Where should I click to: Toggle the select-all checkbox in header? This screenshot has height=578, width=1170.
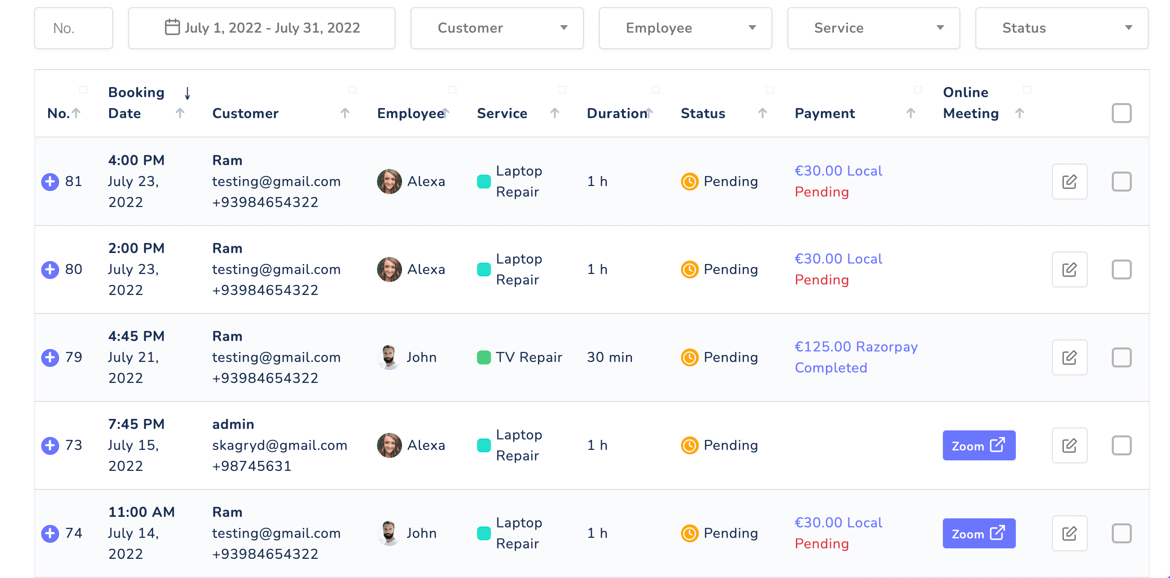pyautogui.click(x=1121, y=114)
